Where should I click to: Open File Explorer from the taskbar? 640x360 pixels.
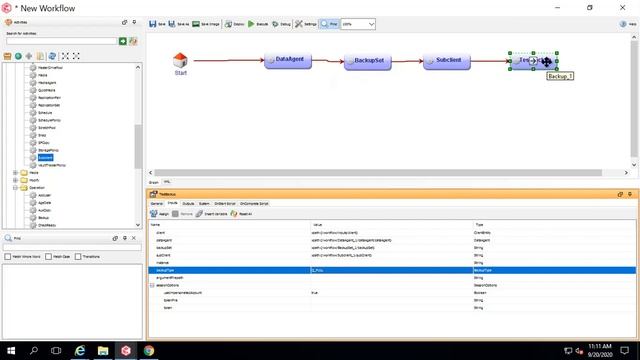point(103,351)
